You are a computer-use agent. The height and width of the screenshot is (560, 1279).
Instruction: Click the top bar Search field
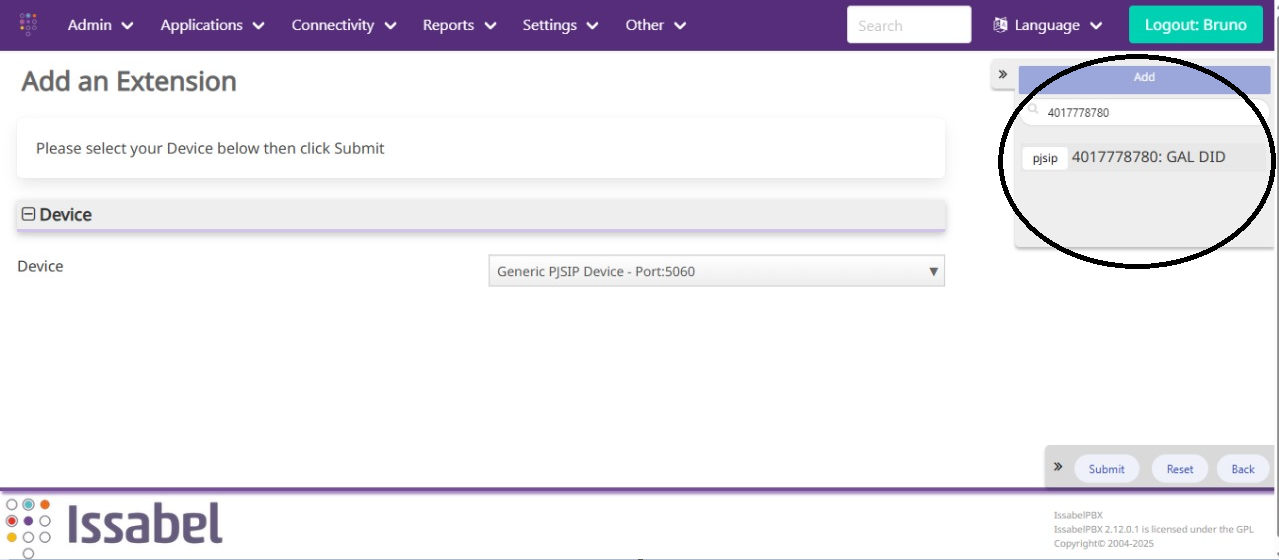[x=908, y=25]
